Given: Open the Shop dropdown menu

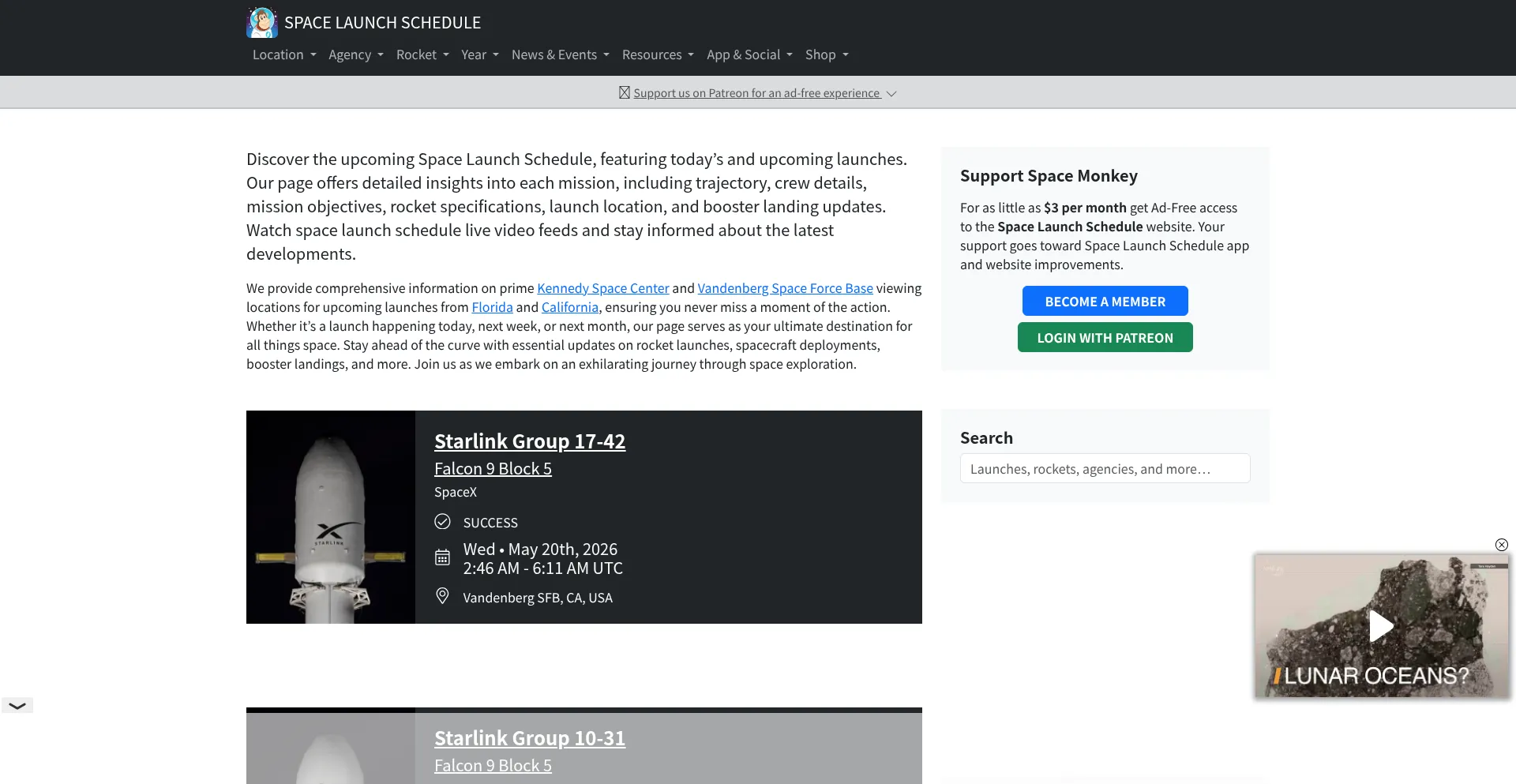Looking at the screenshot, I should point(827,54).
